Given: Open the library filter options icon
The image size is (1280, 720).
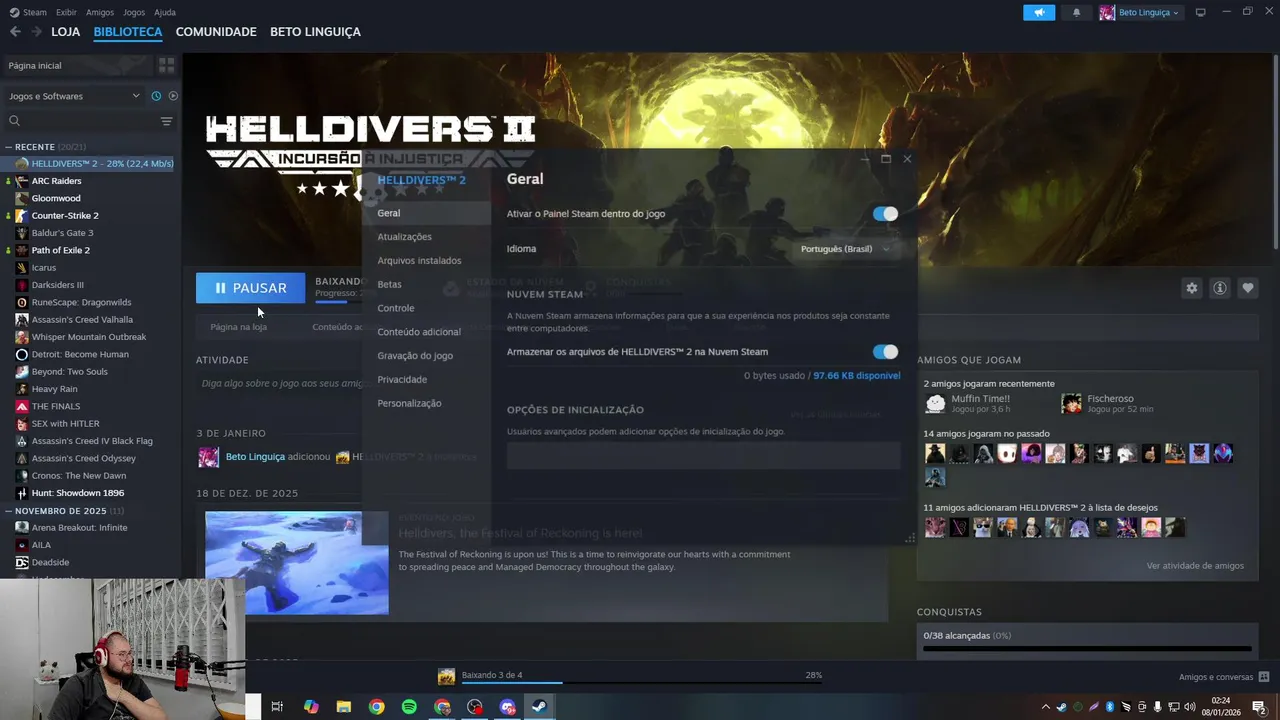Looking at the screenshot, I should click(167, 121).
